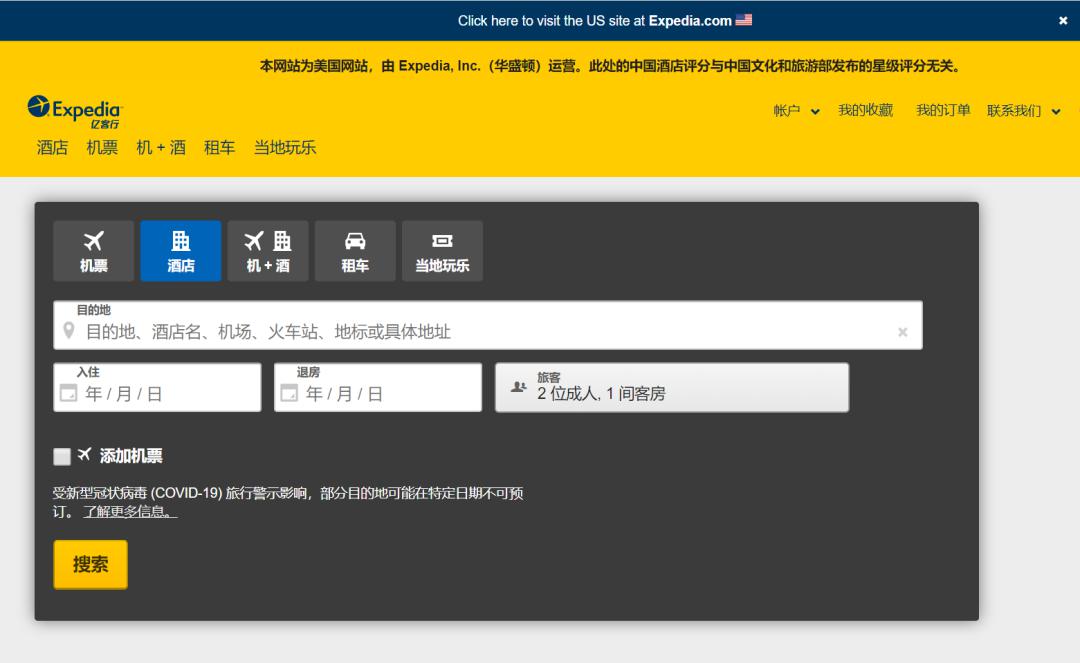Open the 旅客 travelers selector

click(672, 388)
